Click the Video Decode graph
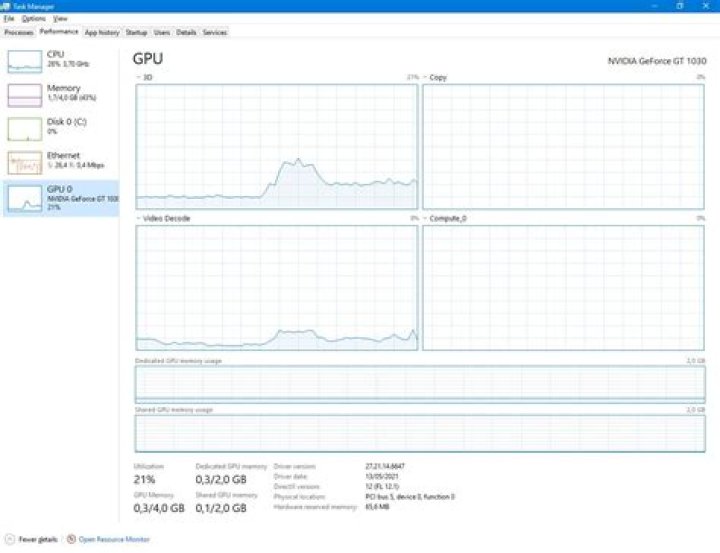720x553 pixels. tap(277, 288)
